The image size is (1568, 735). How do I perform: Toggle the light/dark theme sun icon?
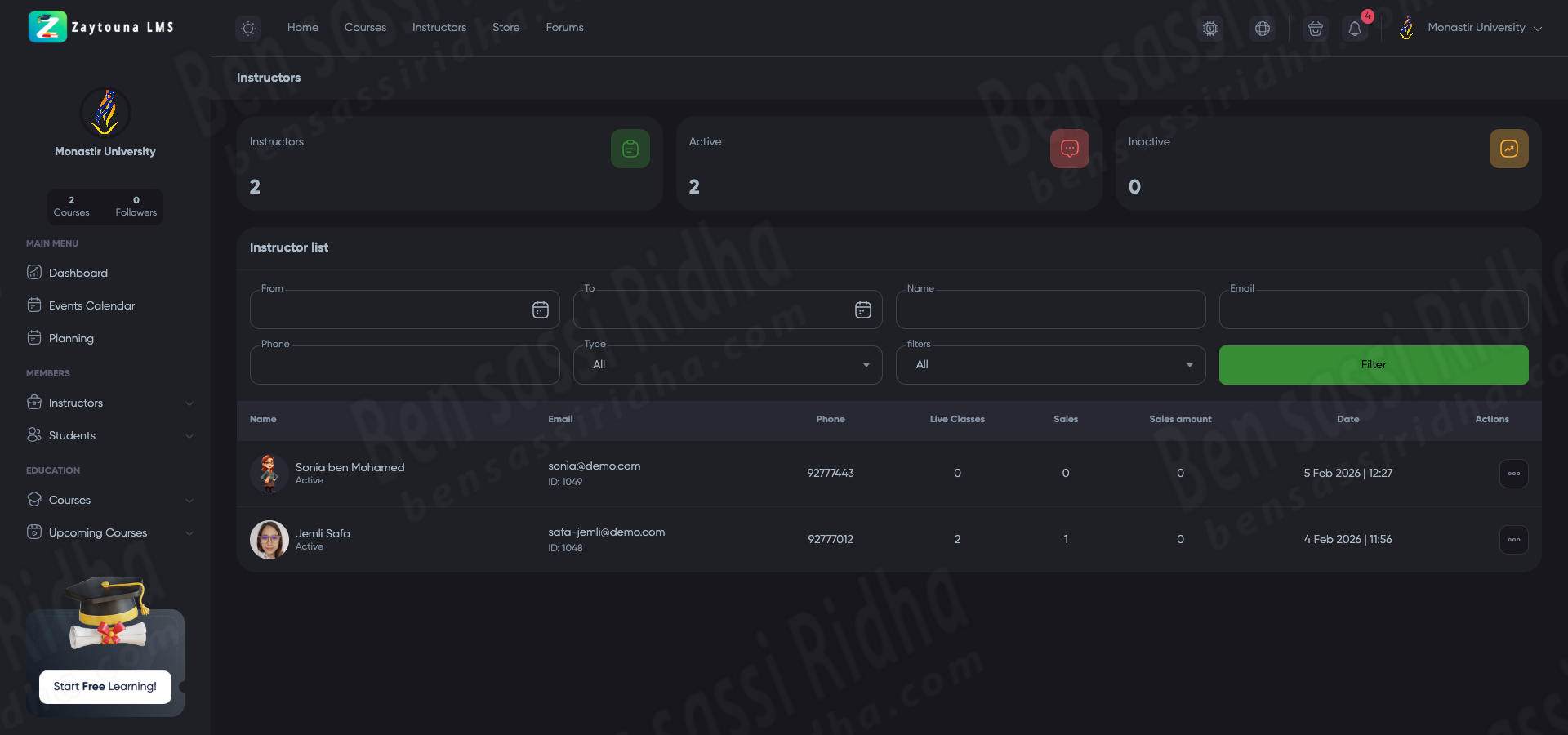point(248,29)
